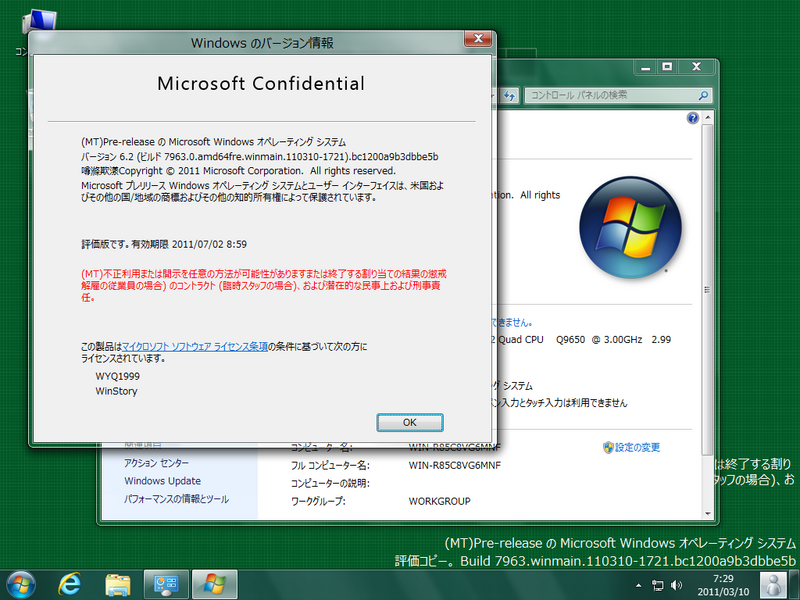Close the Windows のバージョン情報 dialog
The image size is (800, 600).
[478, 39]
